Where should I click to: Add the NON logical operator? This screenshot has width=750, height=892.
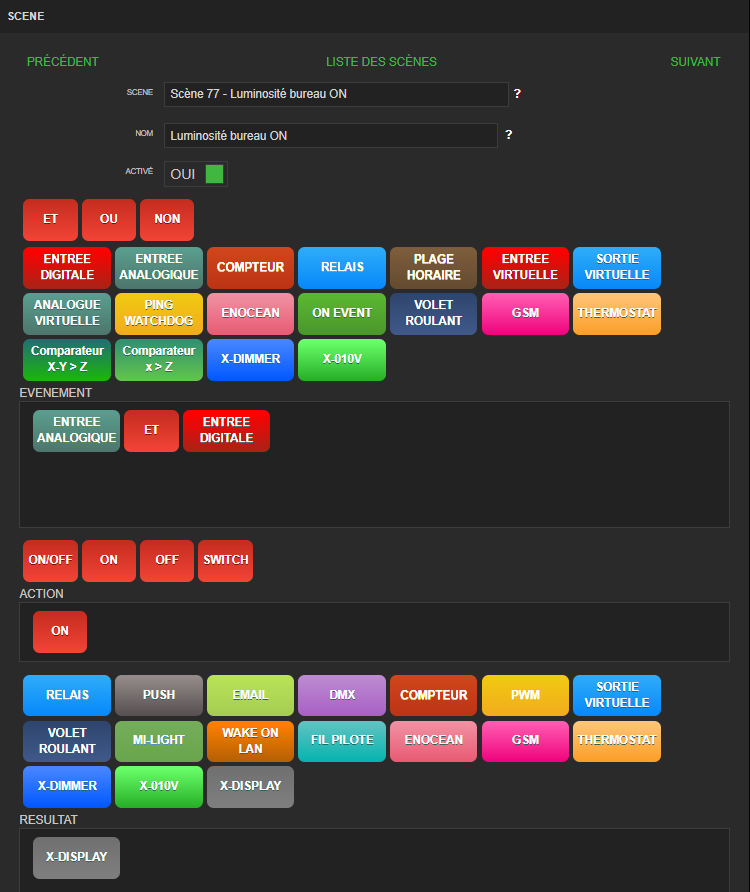(167, 219)
